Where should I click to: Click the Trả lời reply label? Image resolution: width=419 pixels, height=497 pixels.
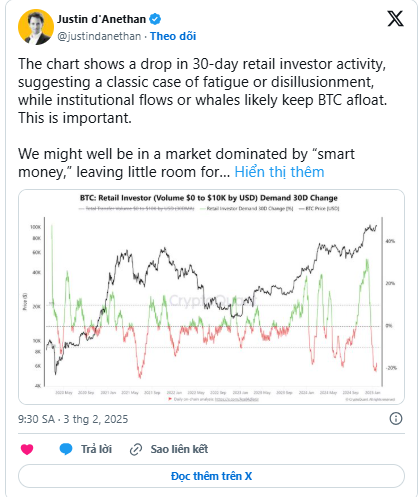coord(96,449)
